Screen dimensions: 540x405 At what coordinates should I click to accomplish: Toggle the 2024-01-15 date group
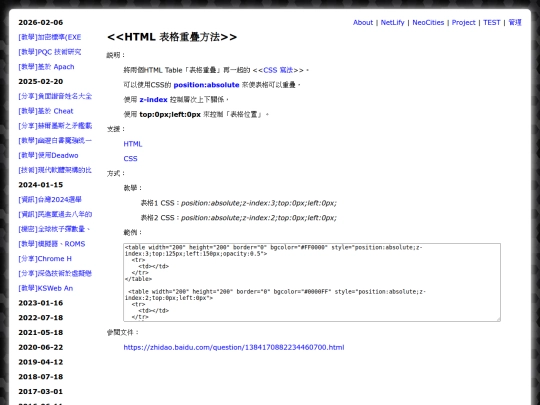pos(41,185)
